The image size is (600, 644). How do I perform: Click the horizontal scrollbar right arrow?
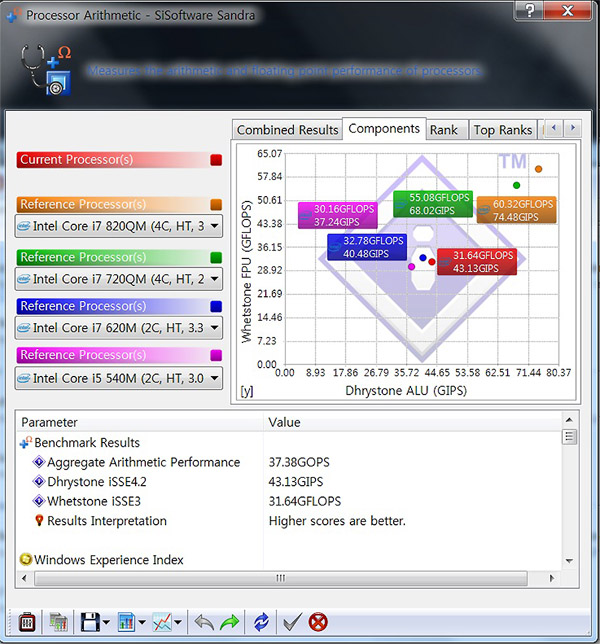tap(552, 578)
